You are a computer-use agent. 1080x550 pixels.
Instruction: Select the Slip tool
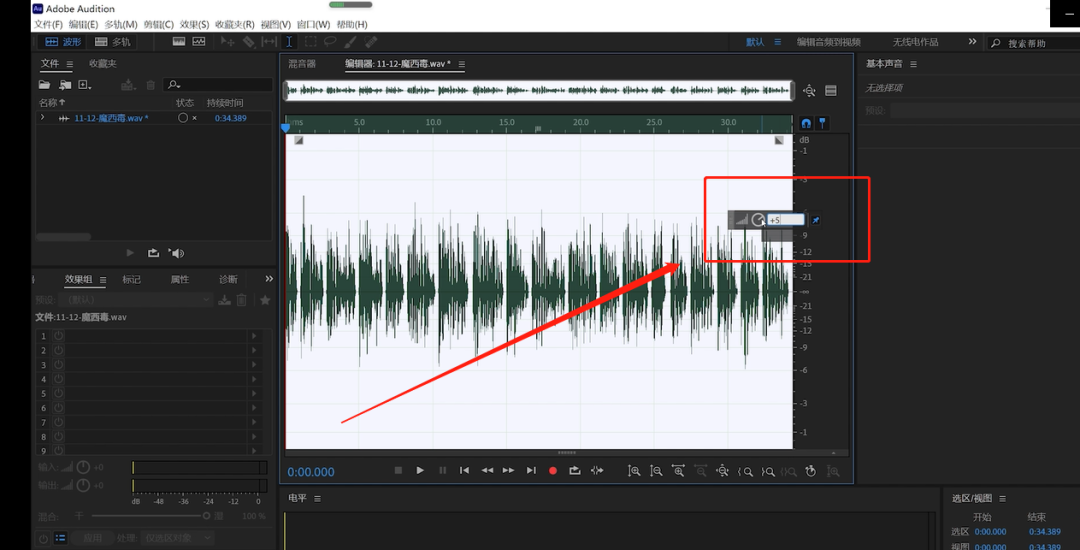pos(269,42)
